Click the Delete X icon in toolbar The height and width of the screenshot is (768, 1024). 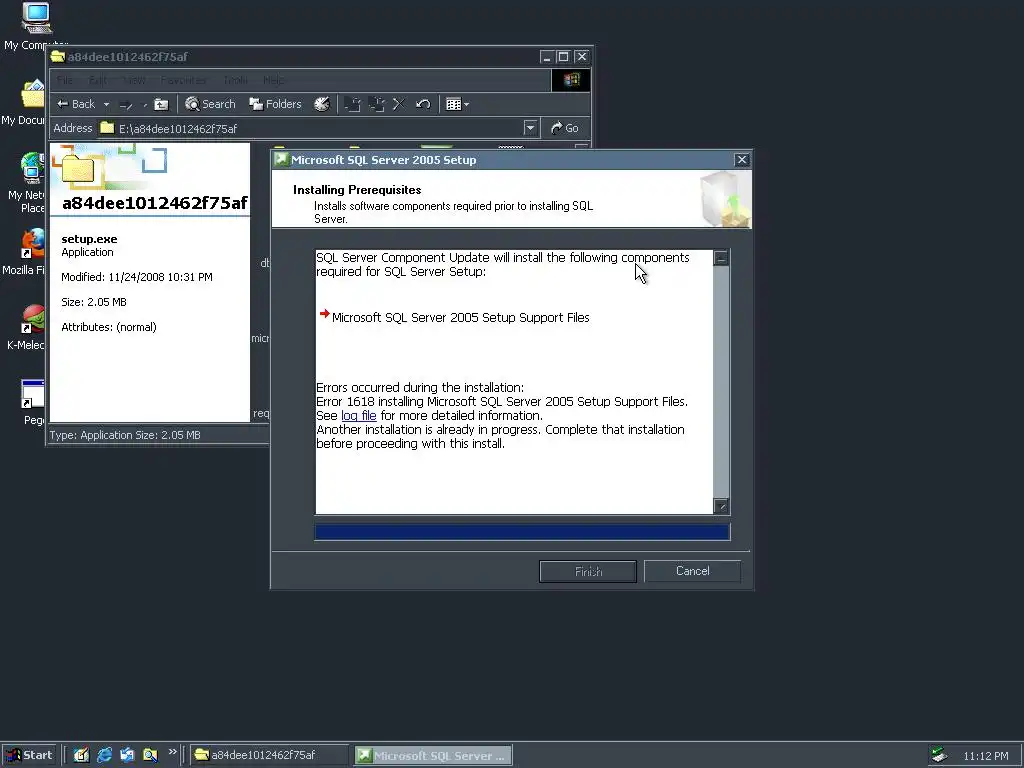tap(399, 104)
